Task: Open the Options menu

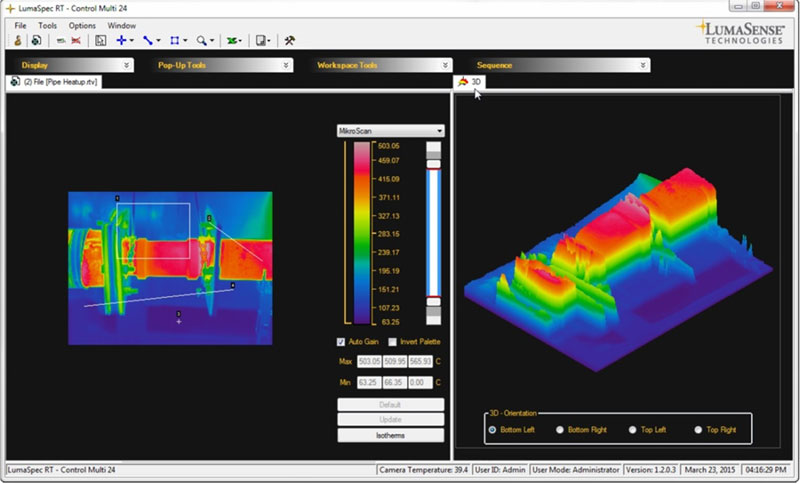Action: click(82, 26)
